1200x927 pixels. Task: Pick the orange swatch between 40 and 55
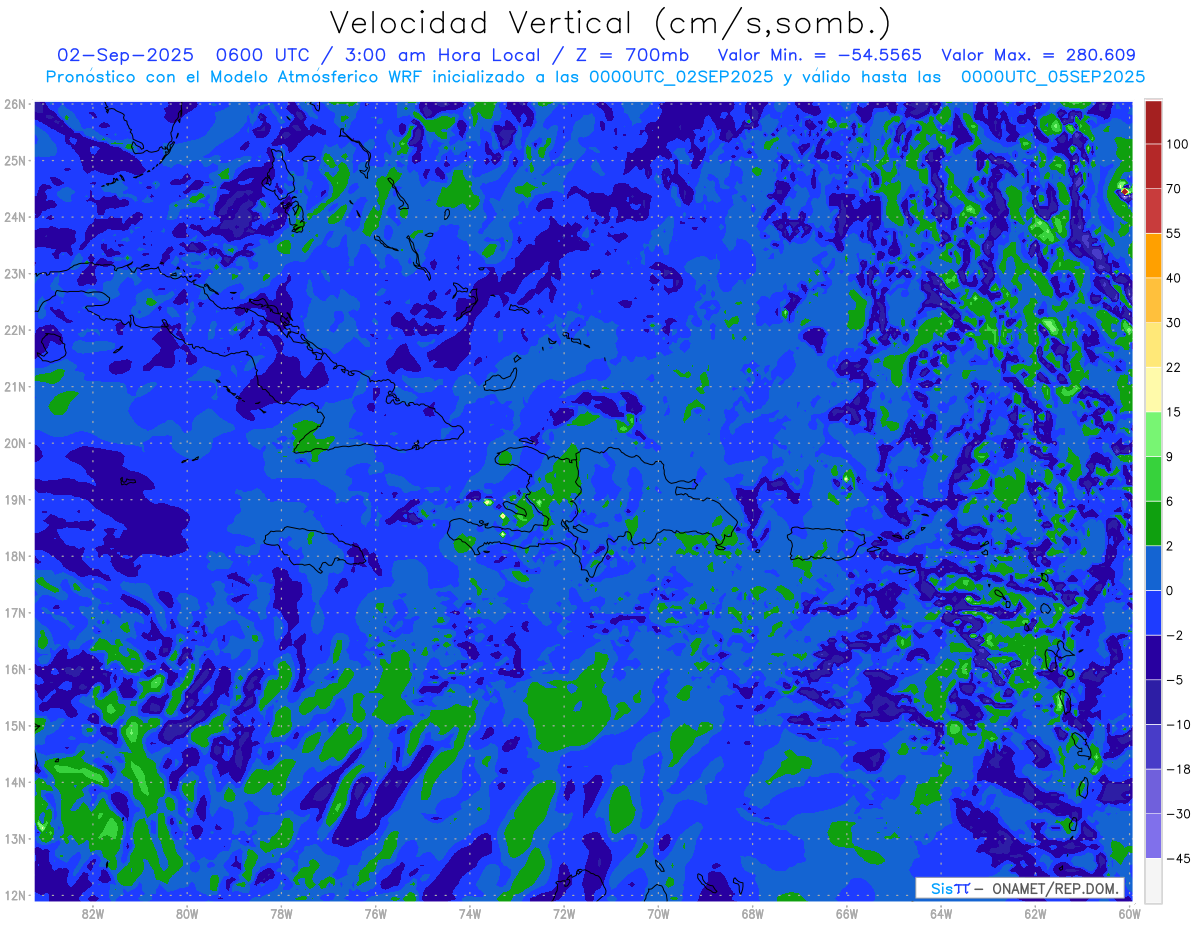[x=1153, y=255]
